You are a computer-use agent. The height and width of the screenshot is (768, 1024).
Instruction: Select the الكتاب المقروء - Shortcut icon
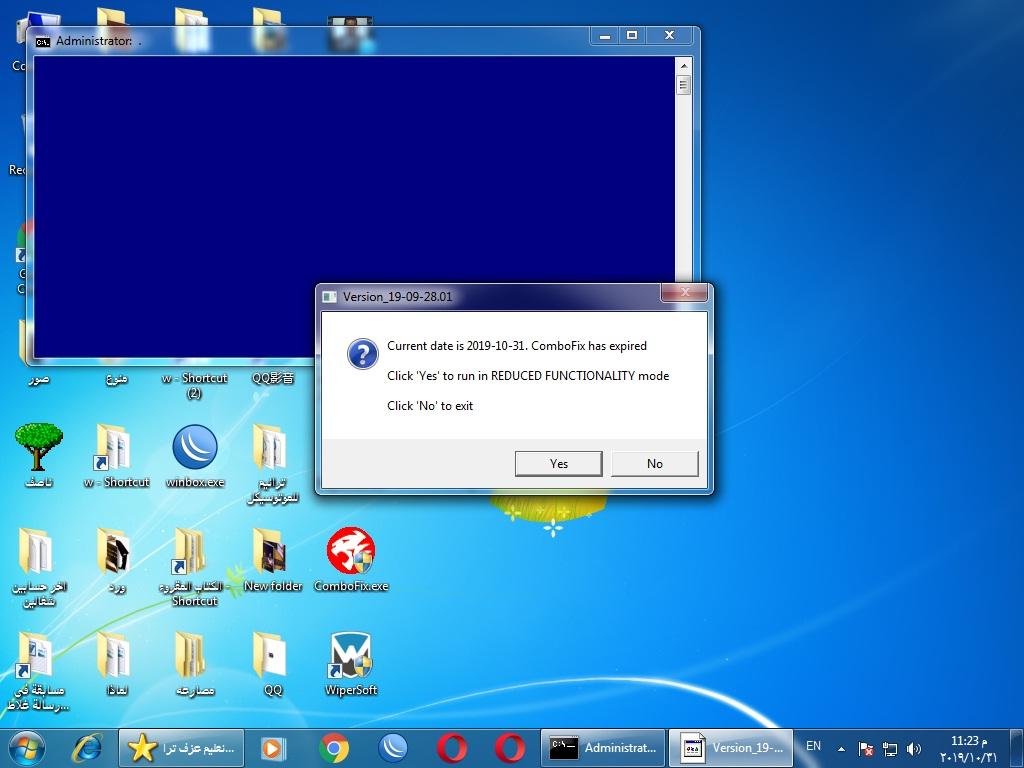pyautogui.click(x=195, y=567)
